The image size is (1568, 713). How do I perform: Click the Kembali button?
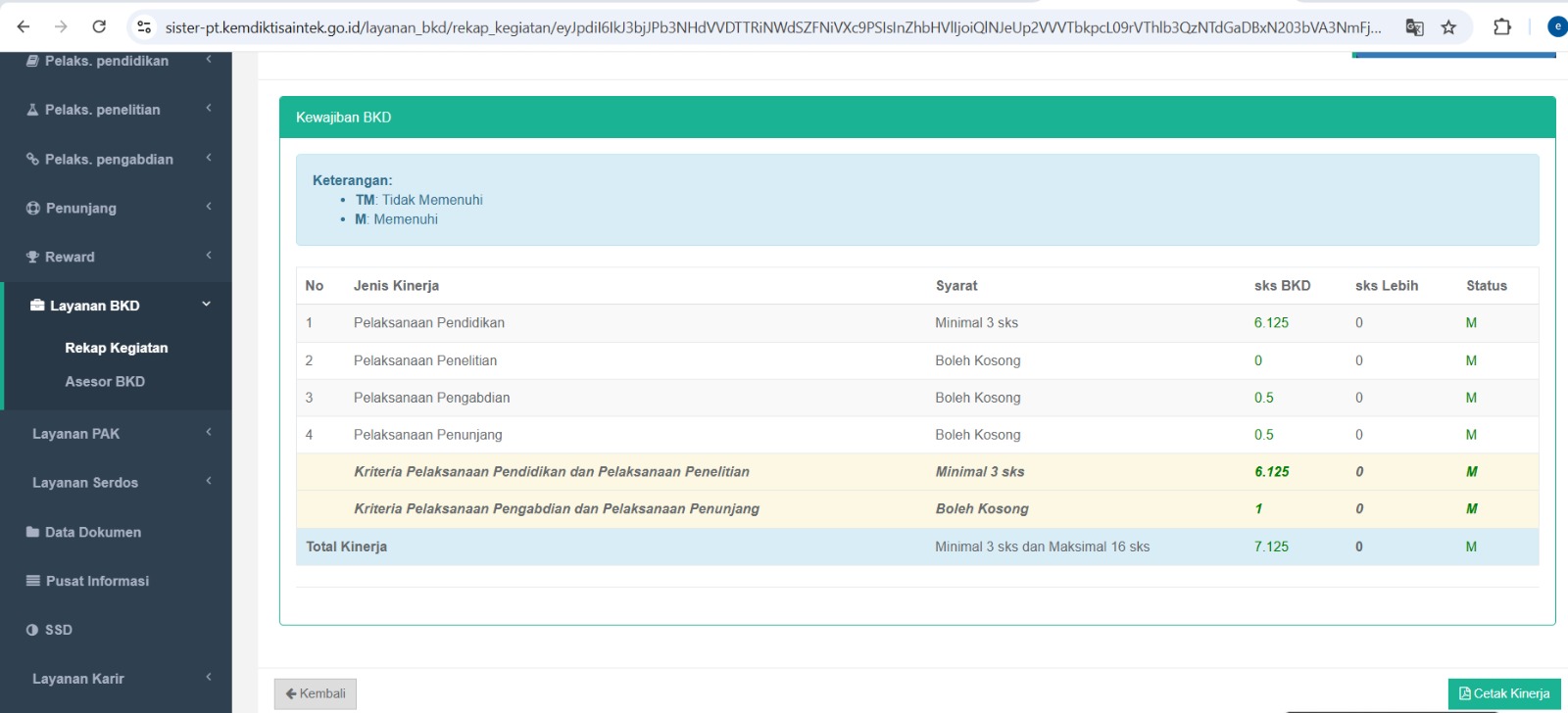click(316, 694)
